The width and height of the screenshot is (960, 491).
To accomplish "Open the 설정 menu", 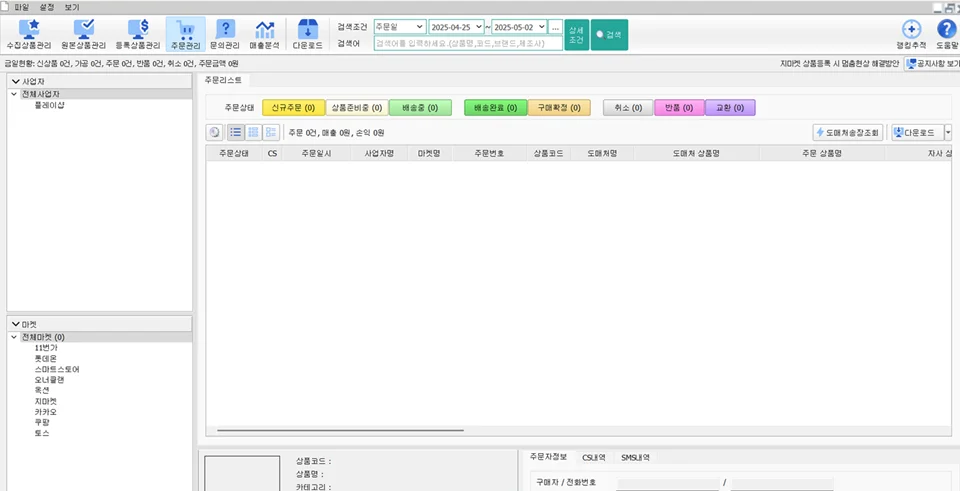I will [47, 7].
